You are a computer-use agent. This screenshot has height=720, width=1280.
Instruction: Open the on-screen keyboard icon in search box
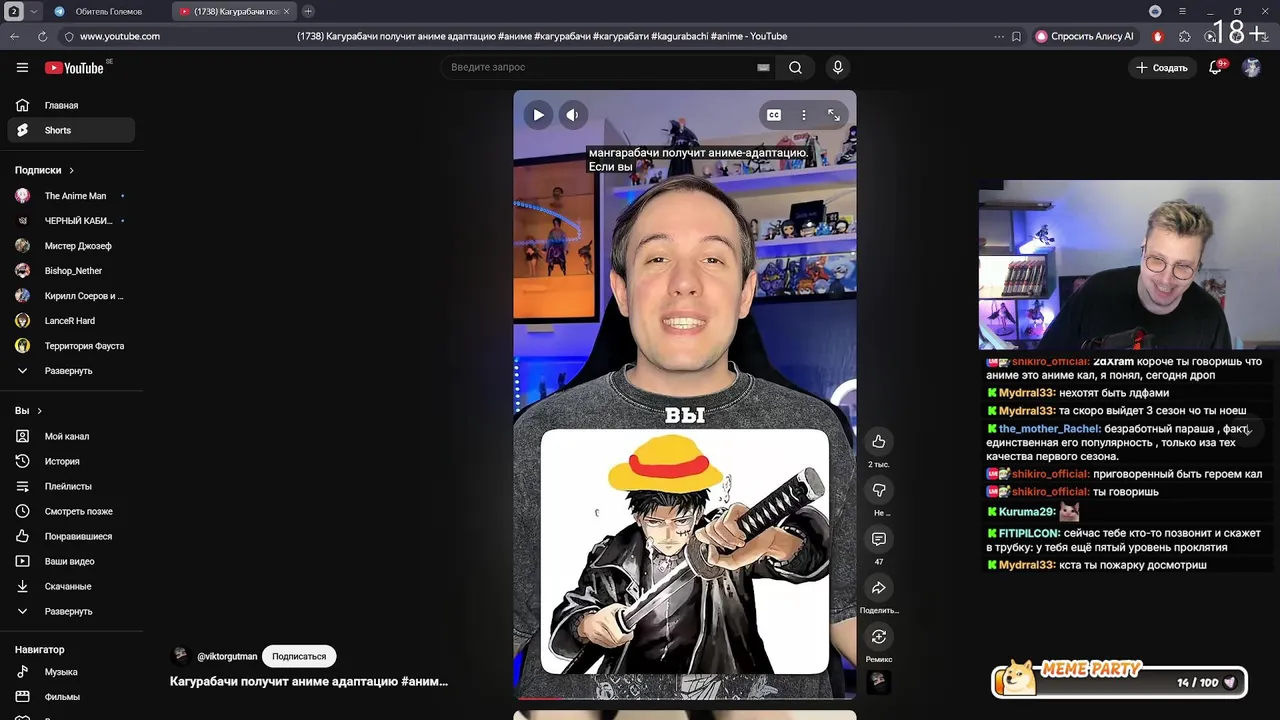(x=763, y=67)
